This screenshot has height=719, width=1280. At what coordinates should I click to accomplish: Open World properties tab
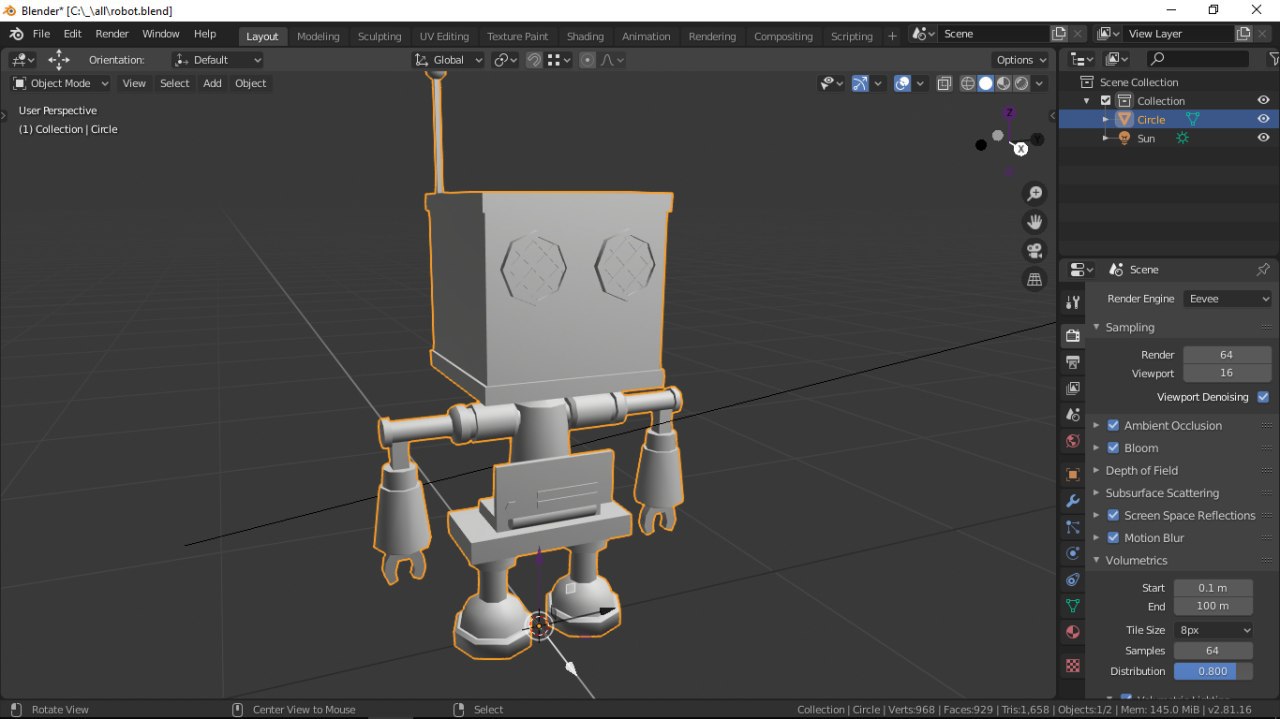(x=1073, y=441)
